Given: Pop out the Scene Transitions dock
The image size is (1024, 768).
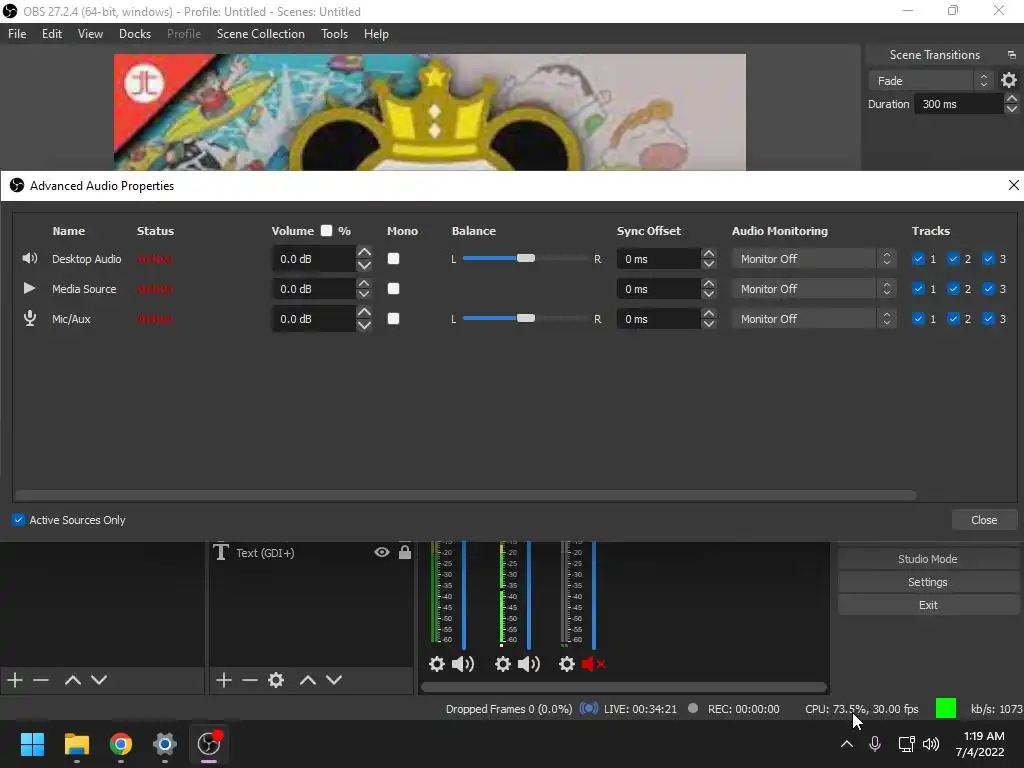Looking at the screenshot, I should pyautogui.click(x=1012, y=55).
